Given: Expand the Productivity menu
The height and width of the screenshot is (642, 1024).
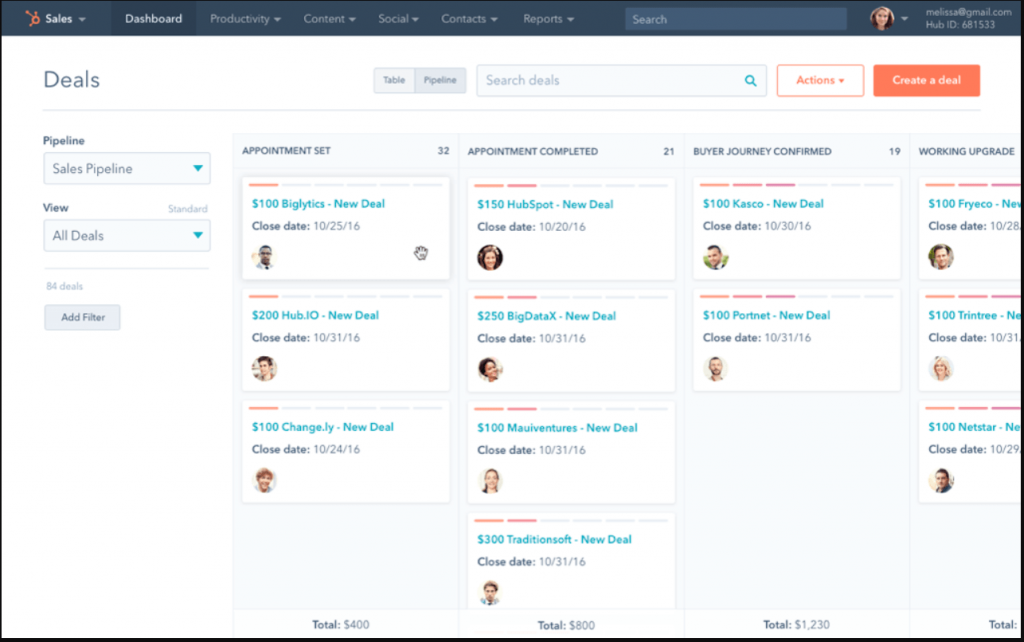Looking at the screenshot, I should [x=245, y=19].
